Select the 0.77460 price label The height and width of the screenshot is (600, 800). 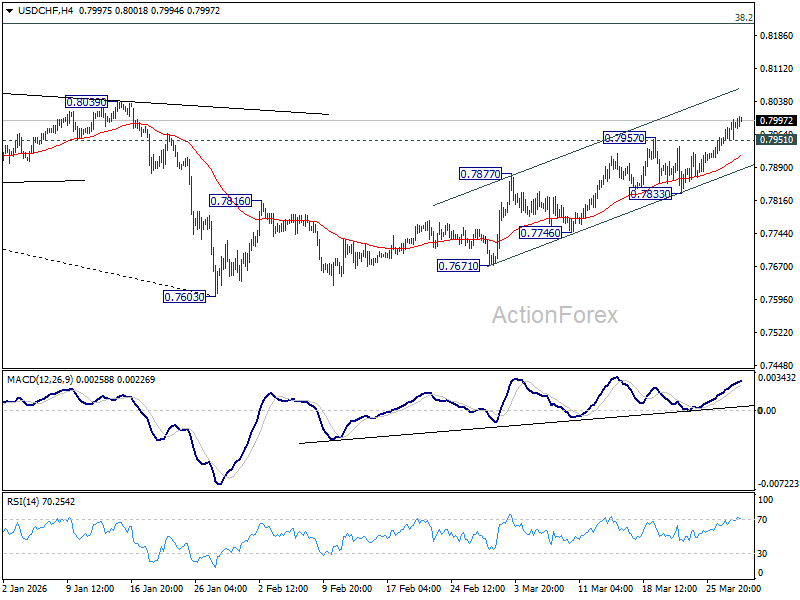[x=540, y=233]
